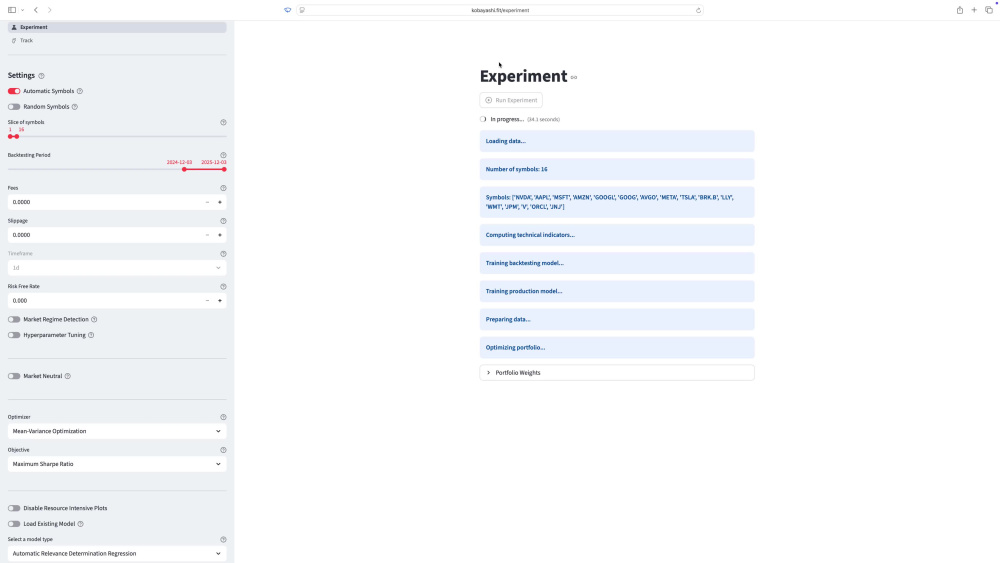
Task: Click the Backtesting Period end handle 2025-12-03
Action: click(224, 170)
